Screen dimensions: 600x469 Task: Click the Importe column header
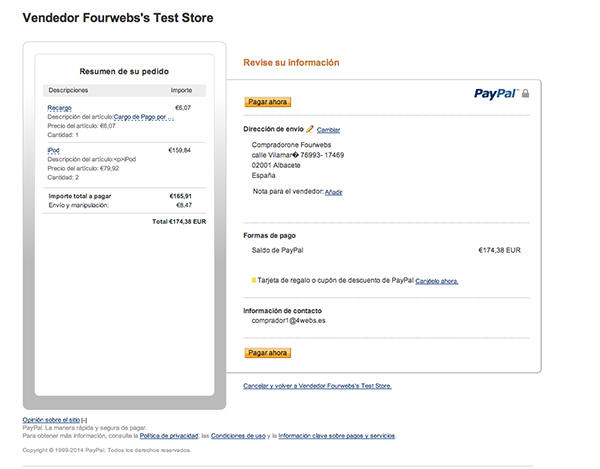(181, 90)
